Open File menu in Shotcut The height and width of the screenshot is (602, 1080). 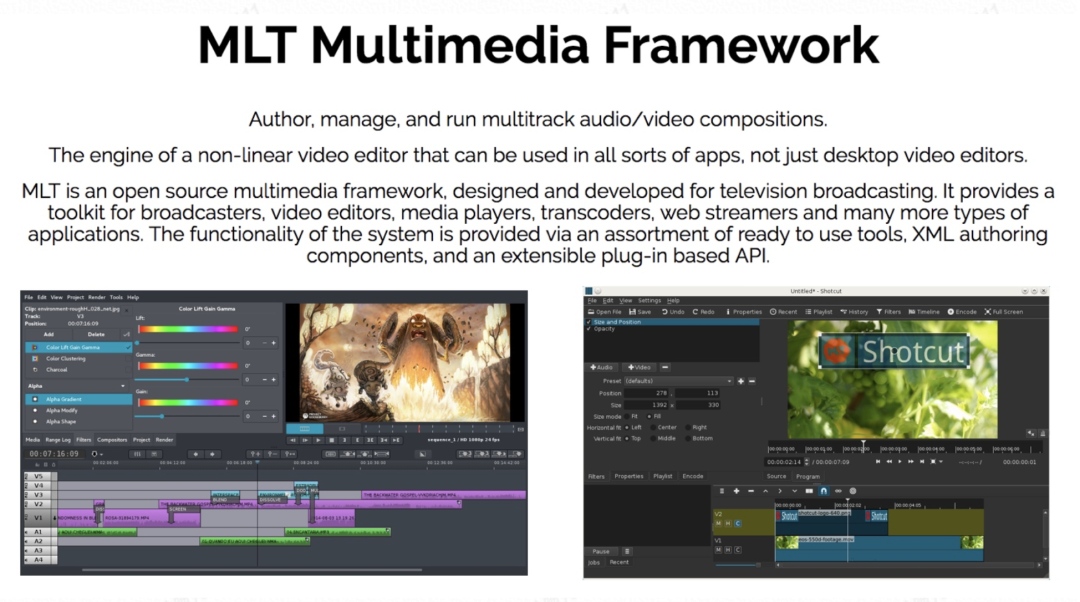(x=592, y=300)
